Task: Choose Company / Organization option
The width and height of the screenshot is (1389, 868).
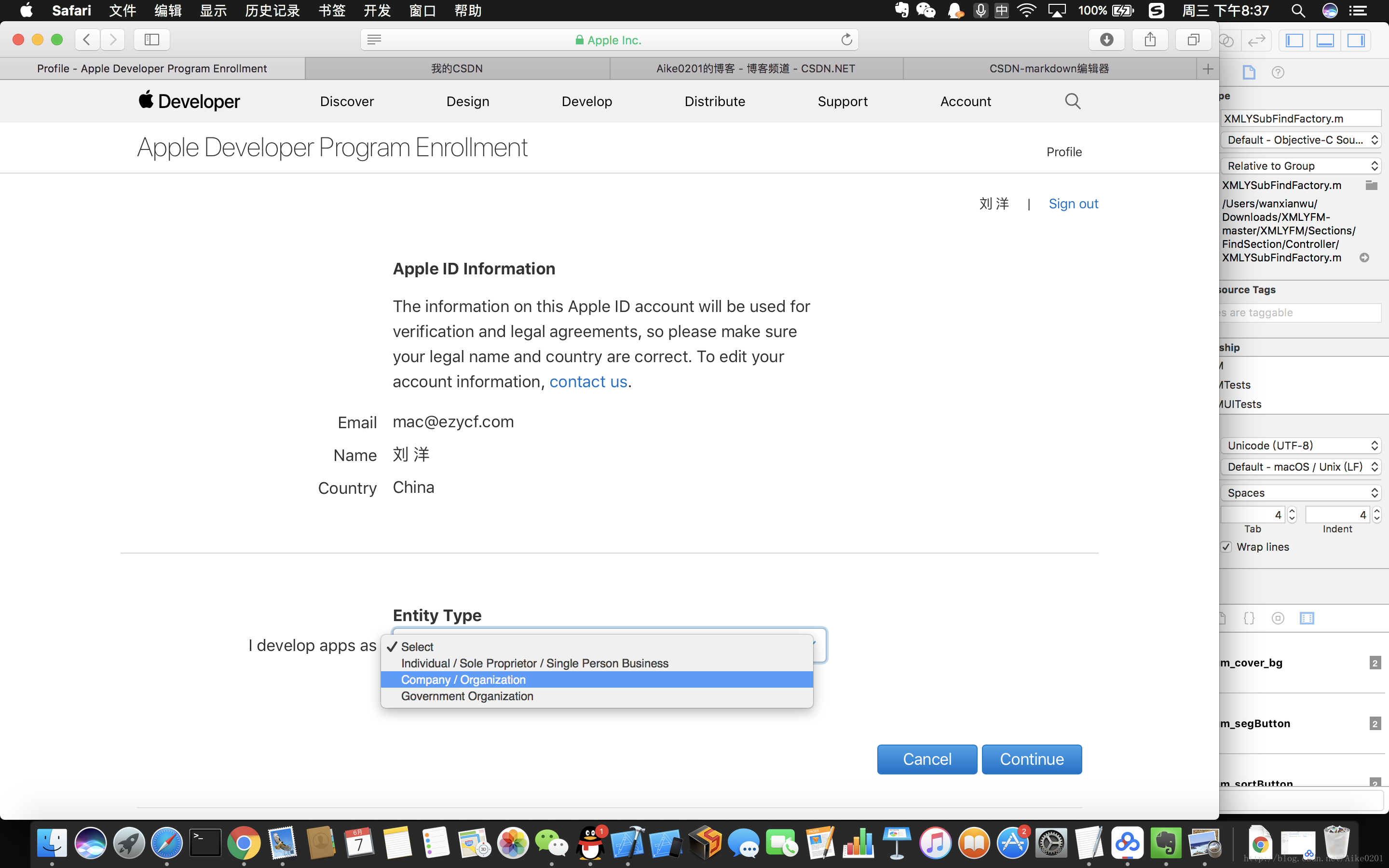Action: [x=597, y=680]
